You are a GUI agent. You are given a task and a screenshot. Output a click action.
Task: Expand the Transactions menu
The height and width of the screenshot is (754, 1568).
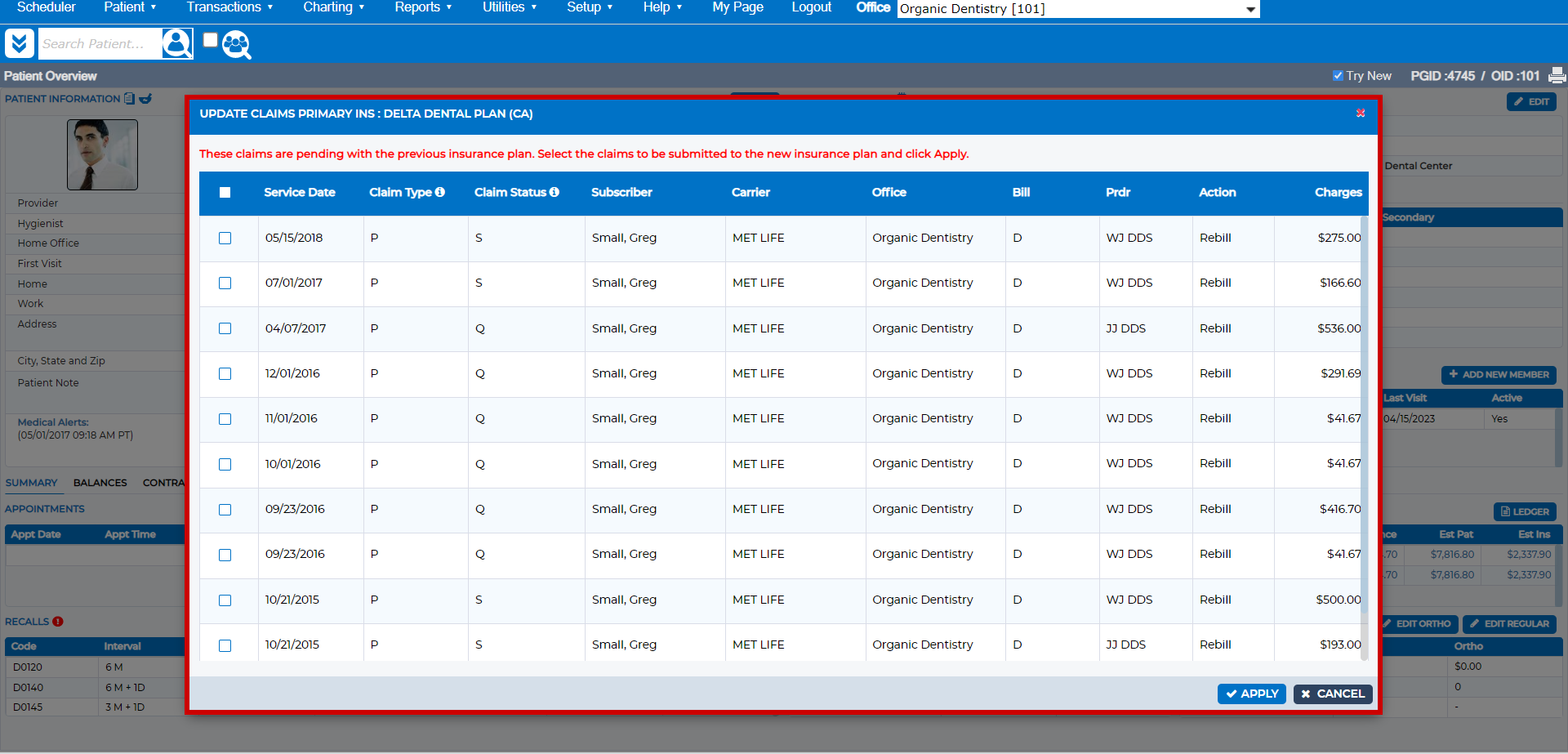(229, 7)
